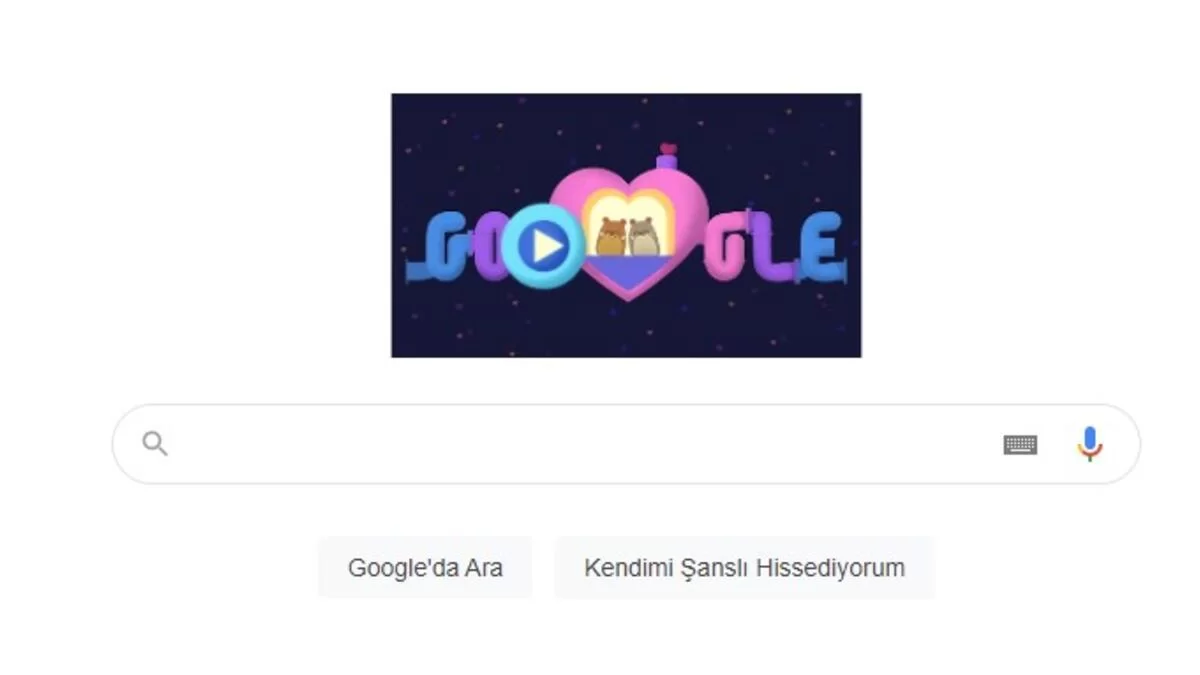Click the pink G right of heart

point(727,247)
